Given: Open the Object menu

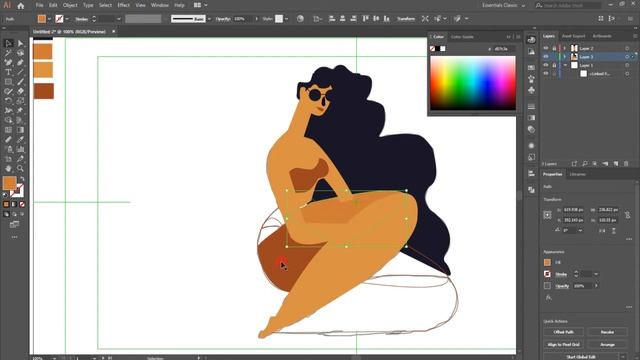Looking at the screenshot, I should pos(70,5).
